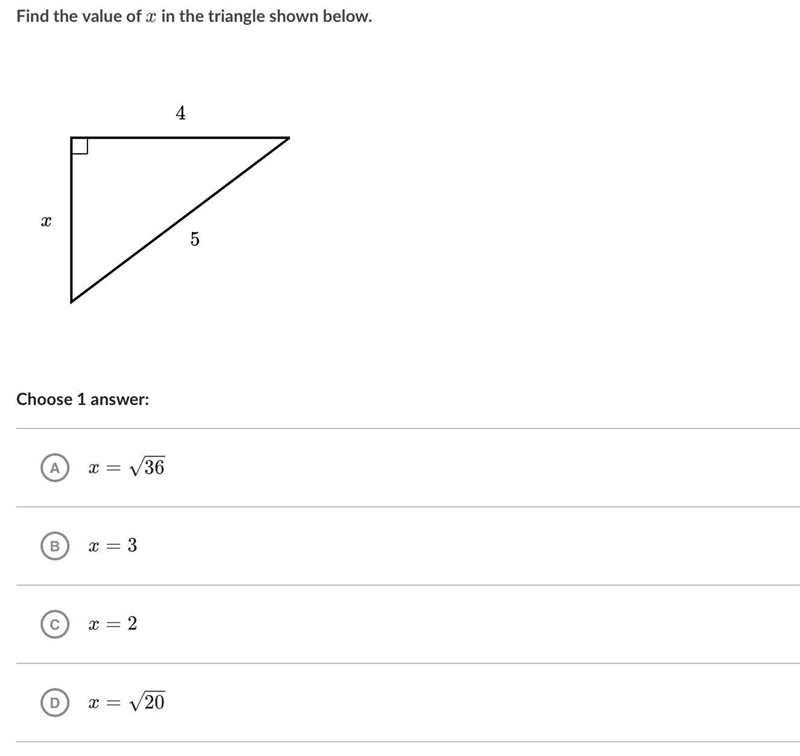Choose the x = √36 answer text

[127, 466]
